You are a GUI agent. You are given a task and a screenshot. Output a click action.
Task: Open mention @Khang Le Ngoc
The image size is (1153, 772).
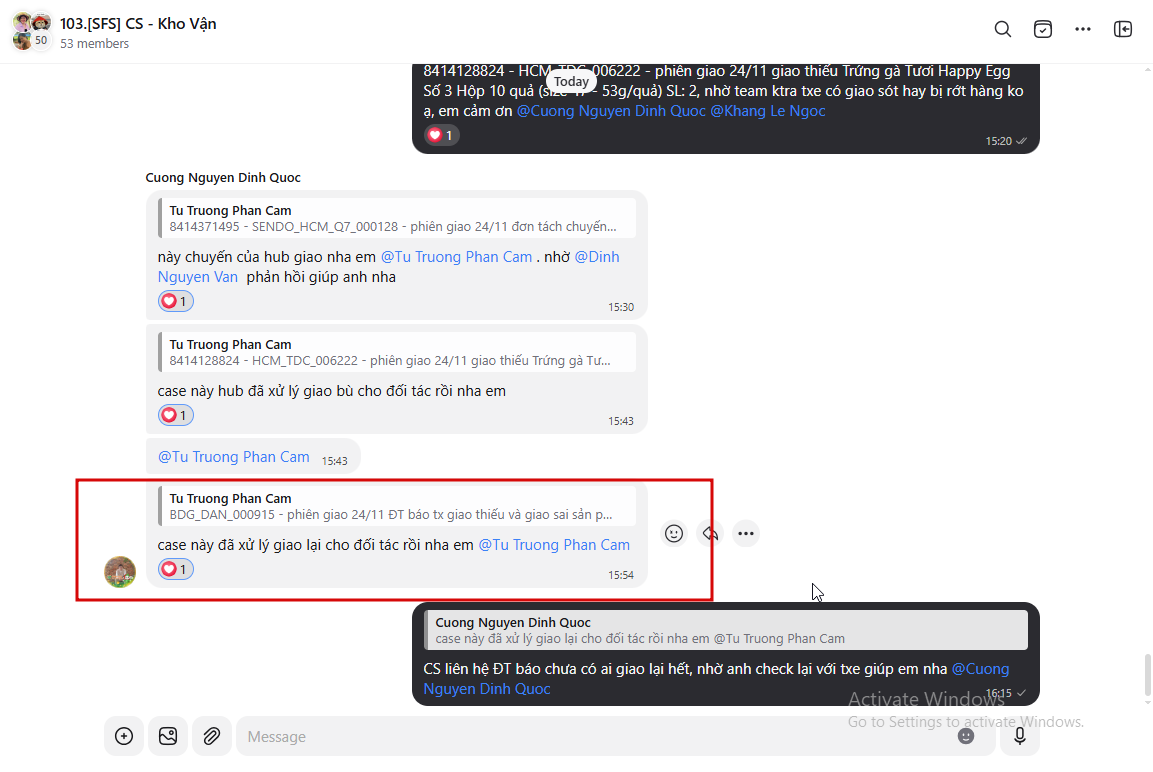point(768,111)
